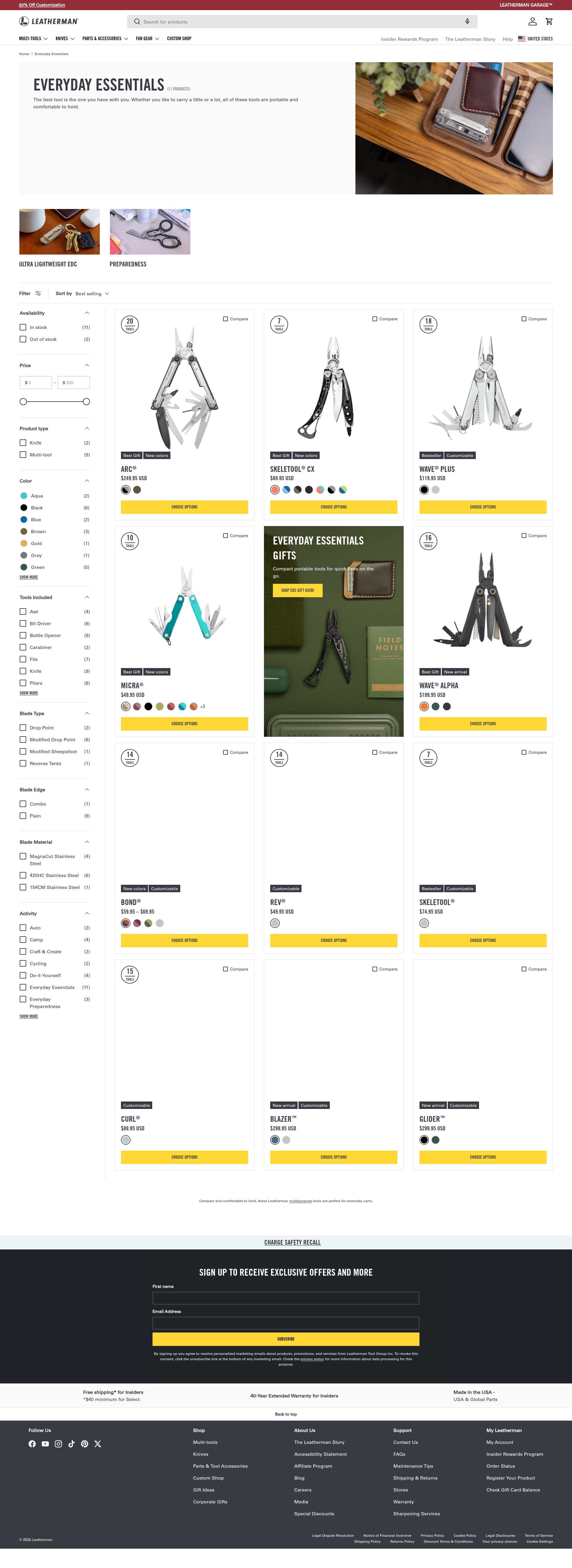This screenshot has width=572, height=1568.
Task: Tick 420HC Stainless Steel material
Action: pos(23,875)
